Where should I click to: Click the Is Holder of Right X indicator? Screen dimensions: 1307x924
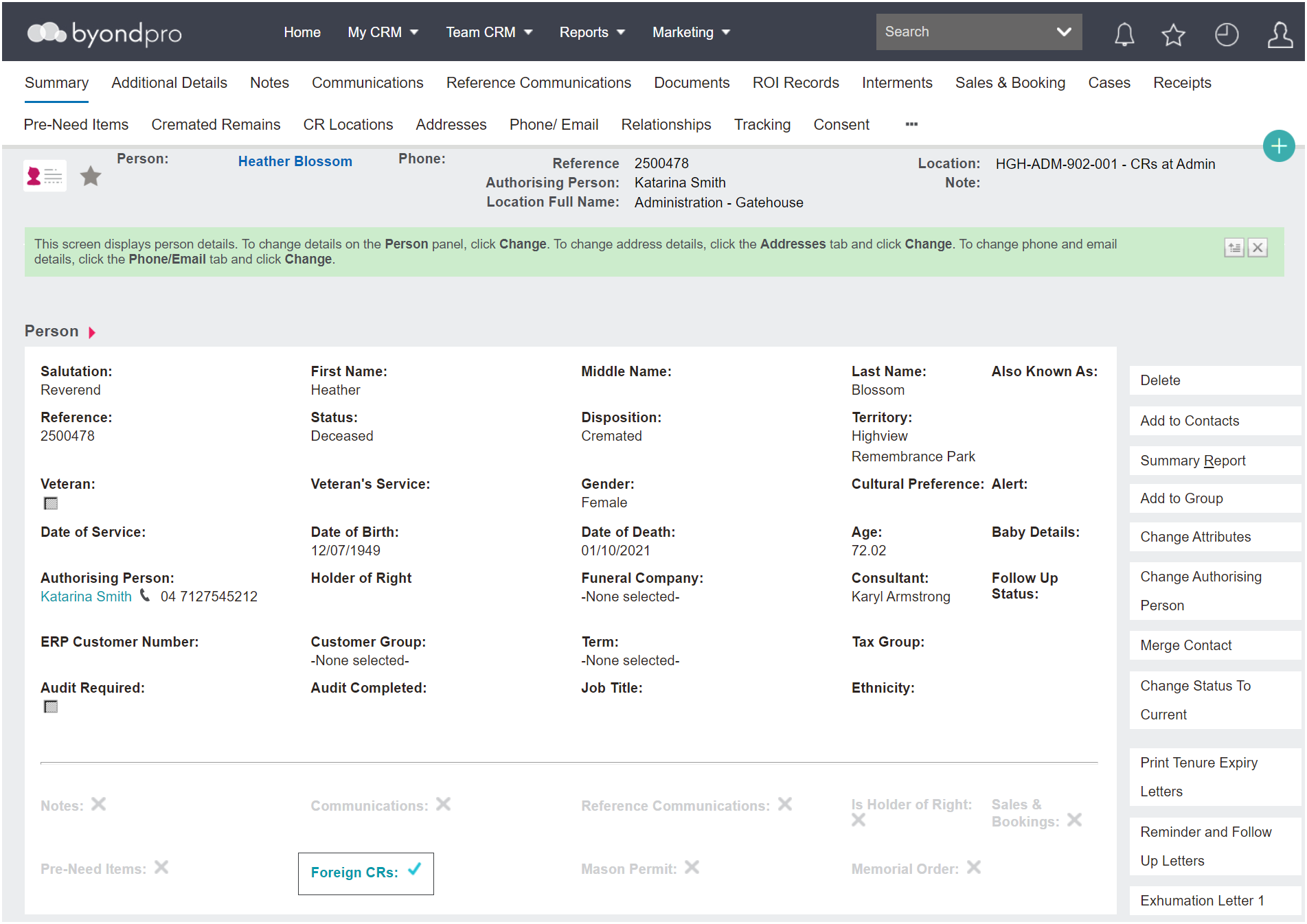point(859,820)
